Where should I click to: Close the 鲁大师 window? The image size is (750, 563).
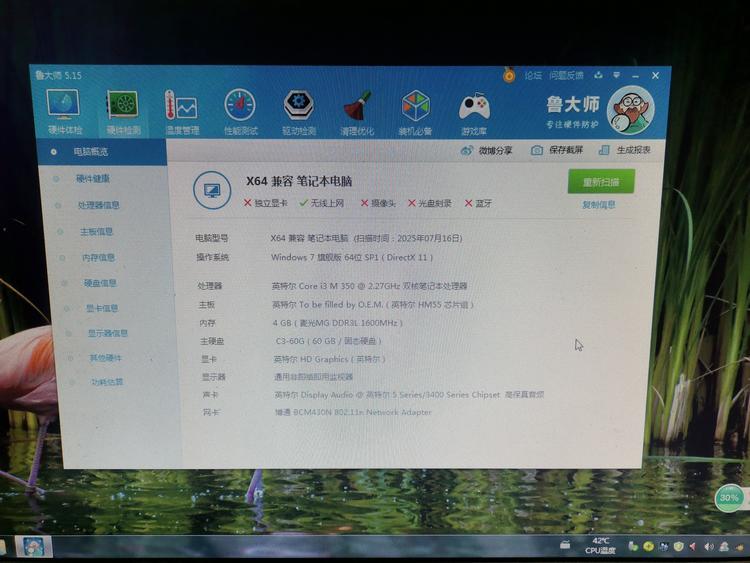click(656, 76)
